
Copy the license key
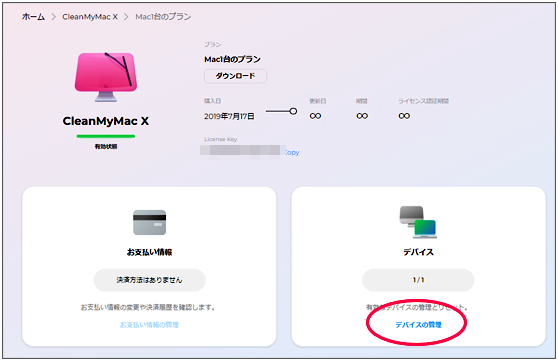pos(292,152)
